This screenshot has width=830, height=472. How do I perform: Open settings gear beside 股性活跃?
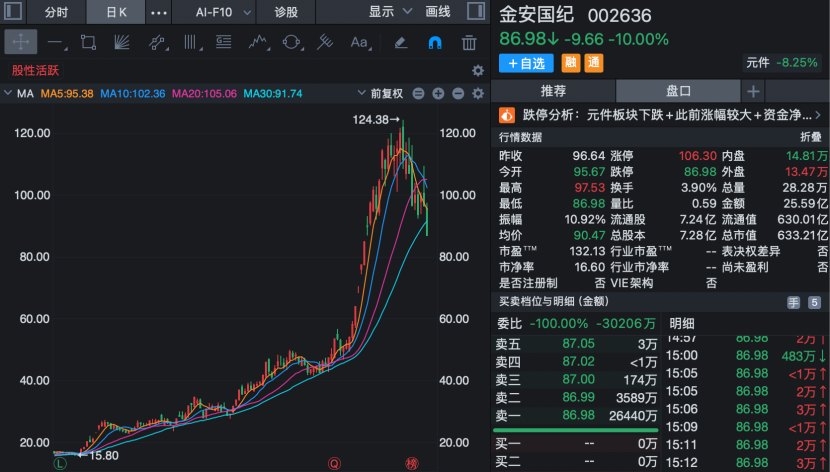tap(478, 70)
